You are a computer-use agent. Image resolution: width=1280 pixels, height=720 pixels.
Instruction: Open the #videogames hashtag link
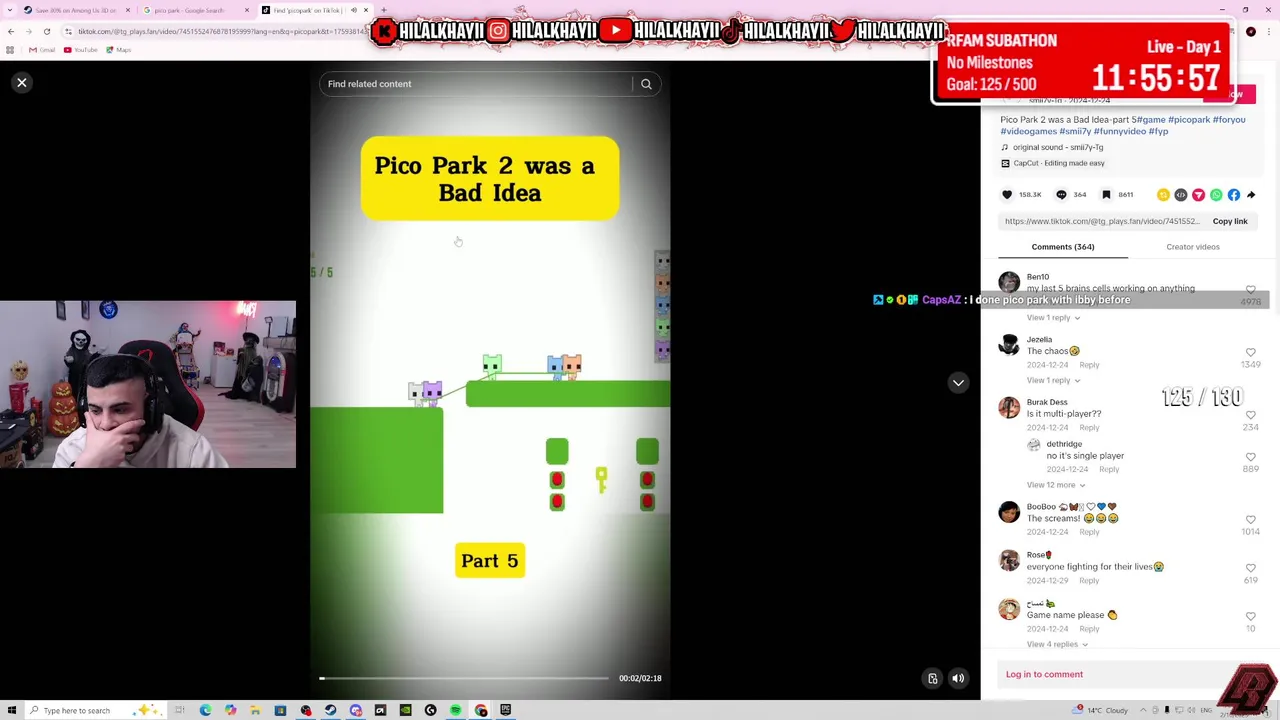1028,131
